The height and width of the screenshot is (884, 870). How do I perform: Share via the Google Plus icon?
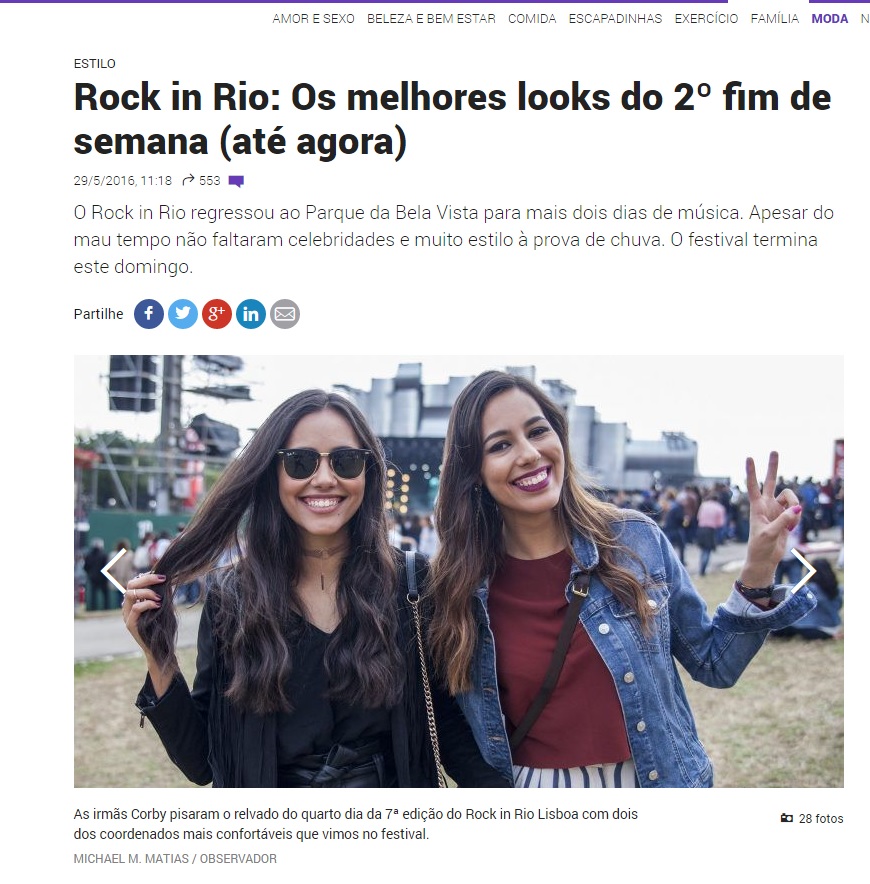217,314
